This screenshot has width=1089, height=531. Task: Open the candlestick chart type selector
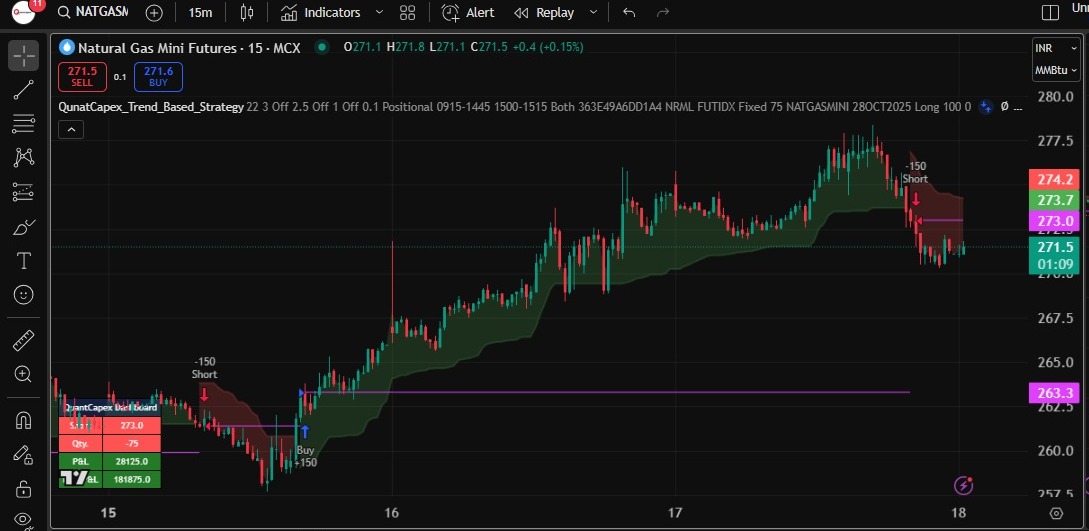[x=247, y=12]
